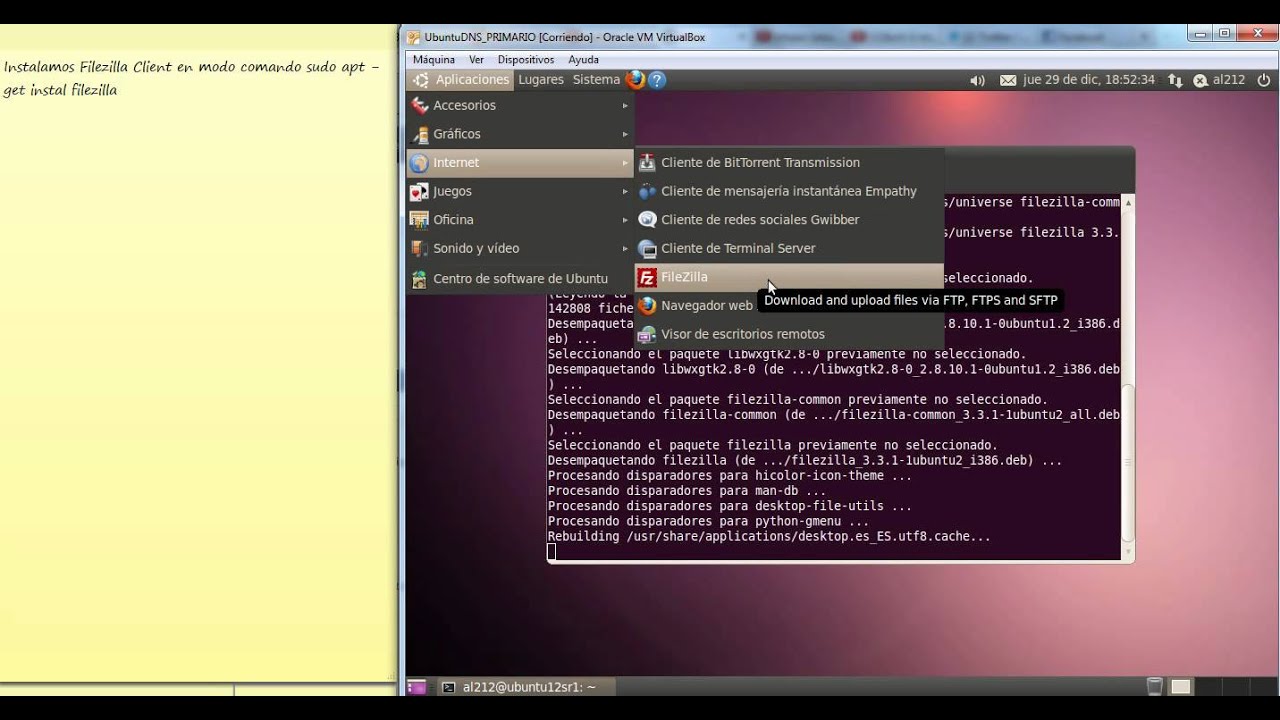
Task: Click the Sonido y vídeo icon
Action: tap(419, 248)
